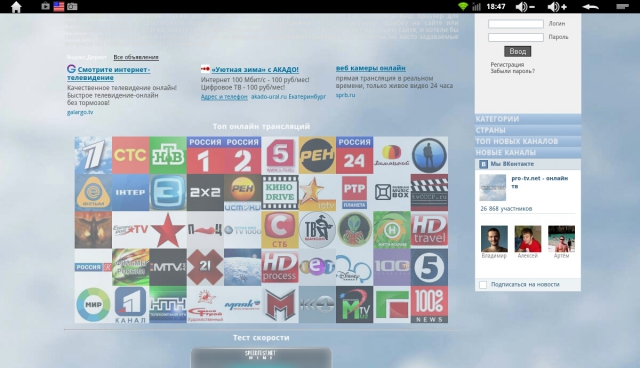Open the 2x2 channel tile

tap(205, 193)
